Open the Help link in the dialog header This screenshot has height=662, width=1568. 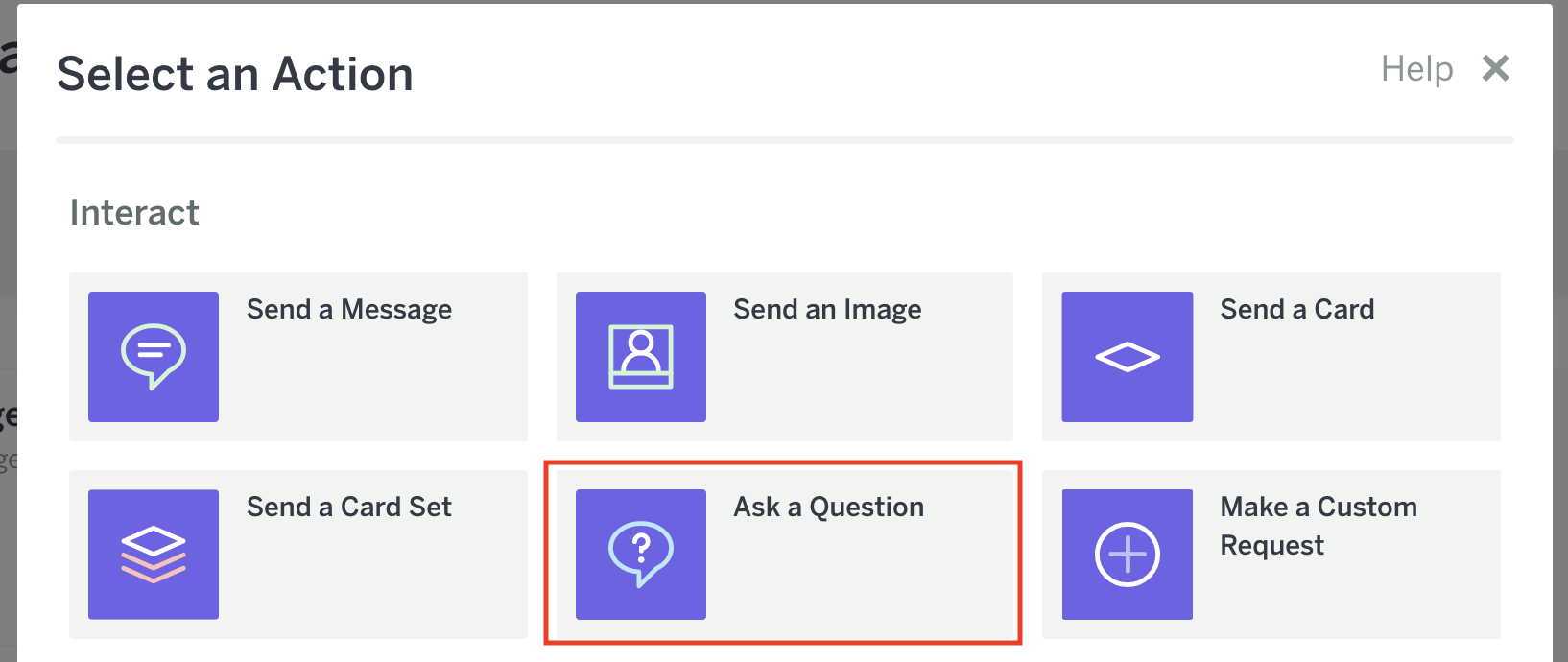[1416, 69]
